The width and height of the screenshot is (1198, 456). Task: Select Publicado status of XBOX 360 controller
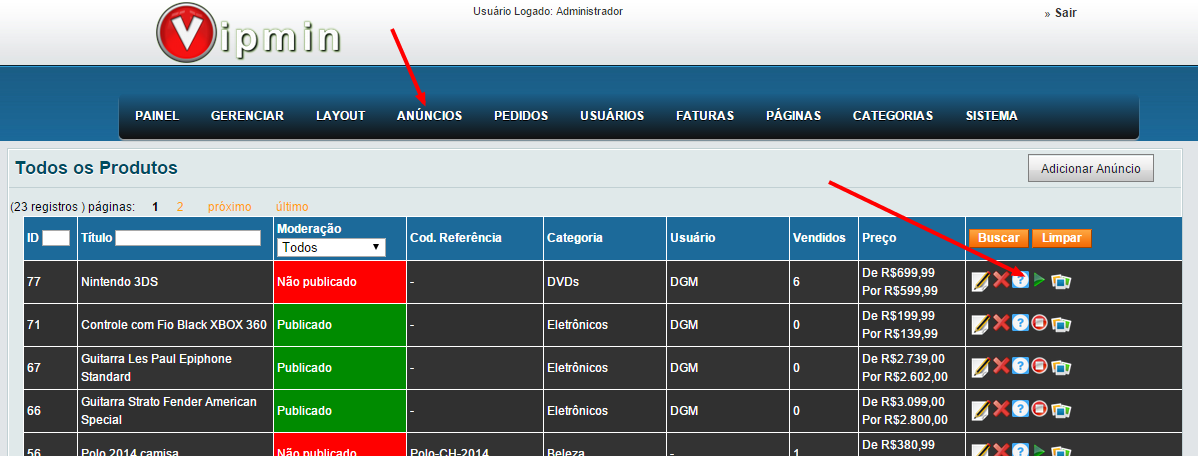click(339, 325)
